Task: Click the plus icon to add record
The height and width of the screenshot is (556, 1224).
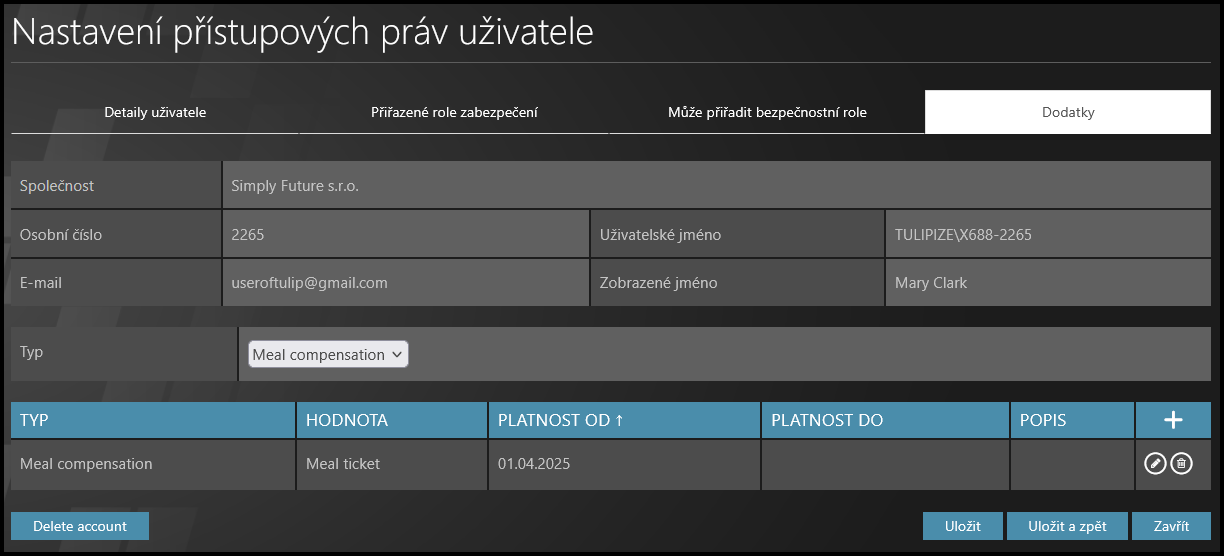Action: tap(1173, 420)
